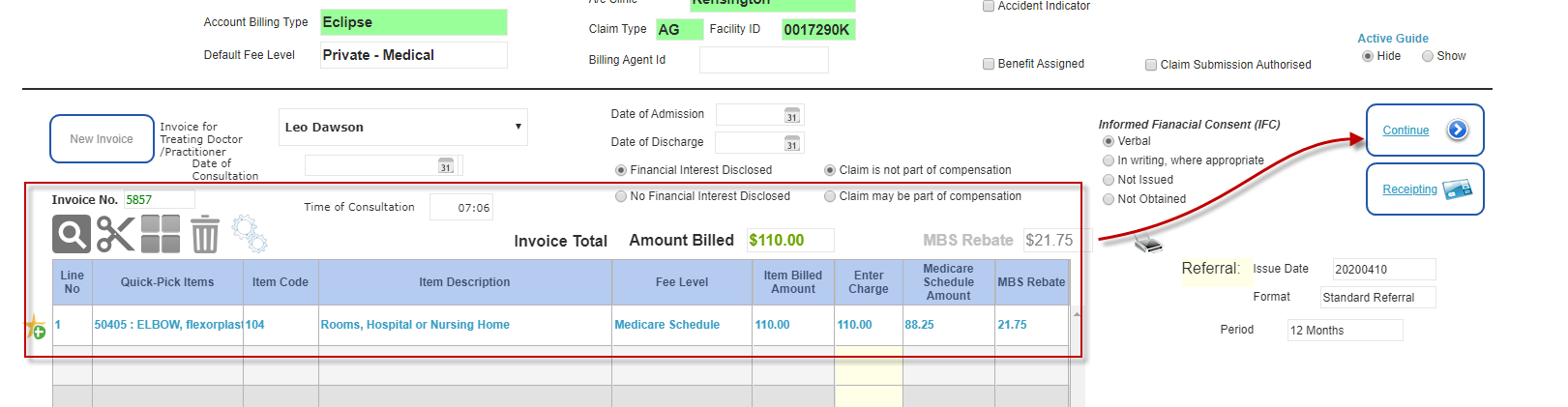Viewport: 1568px width, 407px height.
Task: Click the Date of Consultation field
Action: click(x=383, y=166)
